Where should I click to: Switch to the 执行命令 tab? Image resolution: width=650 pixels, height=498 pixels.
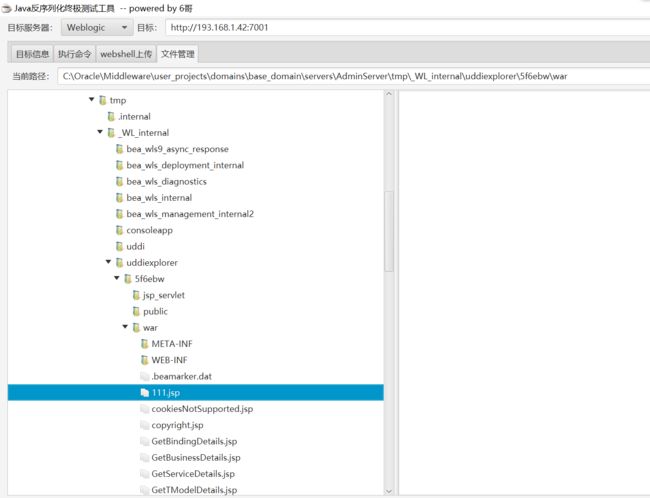[74, 54]
